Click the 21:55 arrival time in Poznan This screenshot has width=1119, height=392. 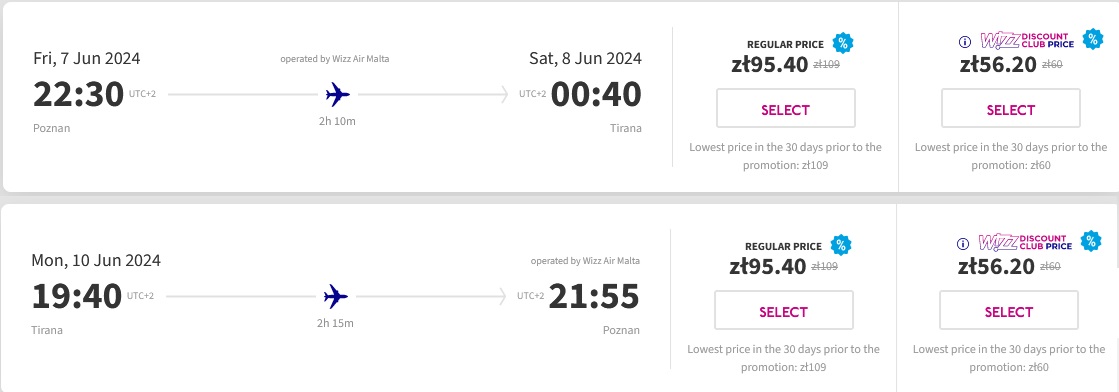(x=594, y=296)
